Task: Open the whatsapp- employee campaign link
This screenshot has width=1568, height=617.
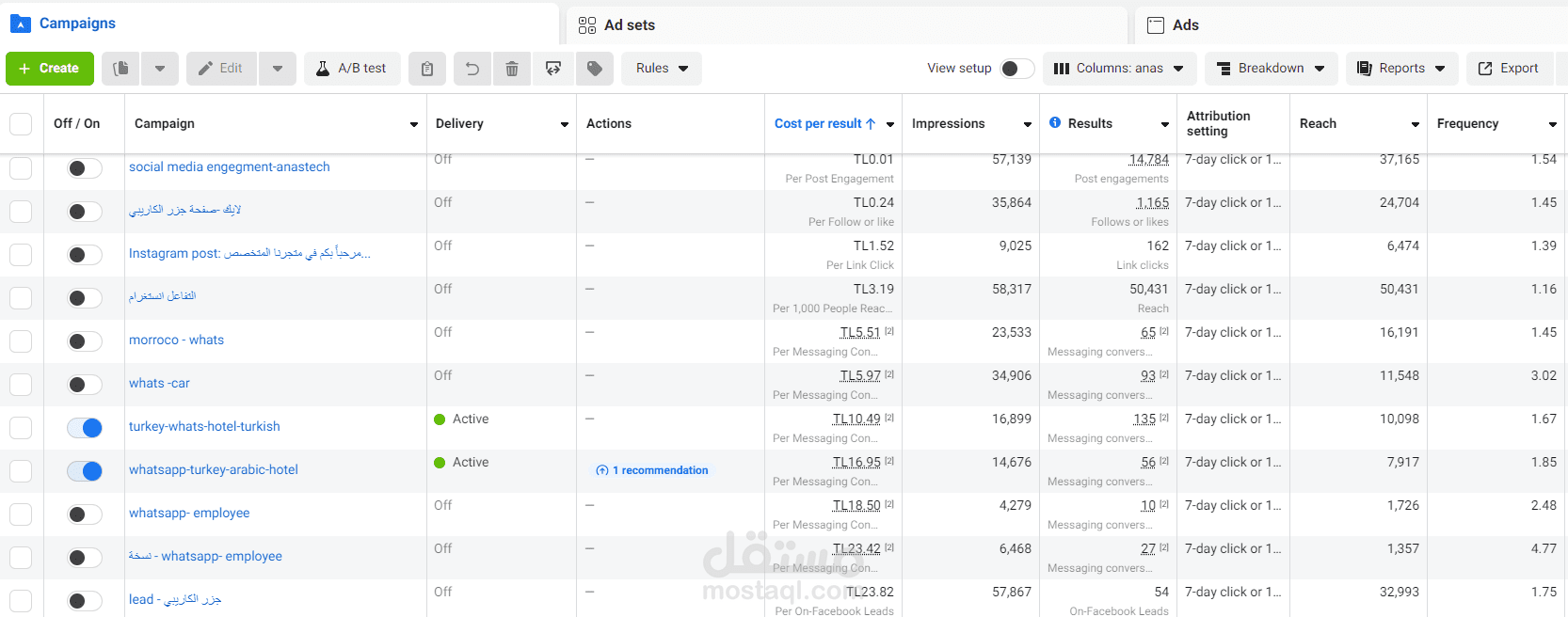Action: point(189,513)
